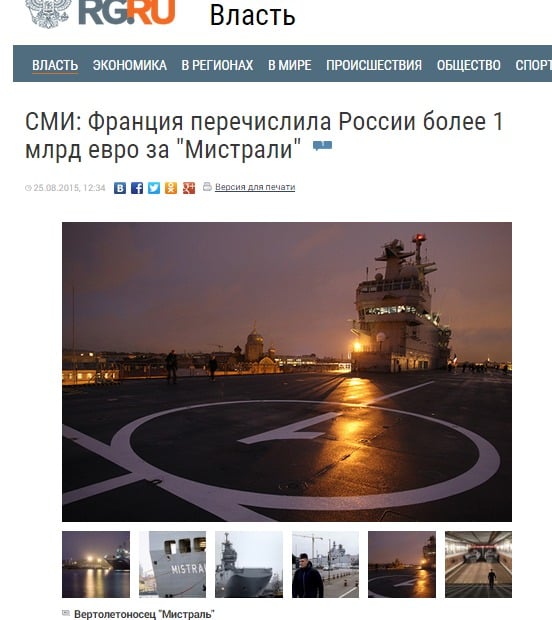Open Версия для печати link
Viewport: 552px width, 620px height.
point(255,187)
